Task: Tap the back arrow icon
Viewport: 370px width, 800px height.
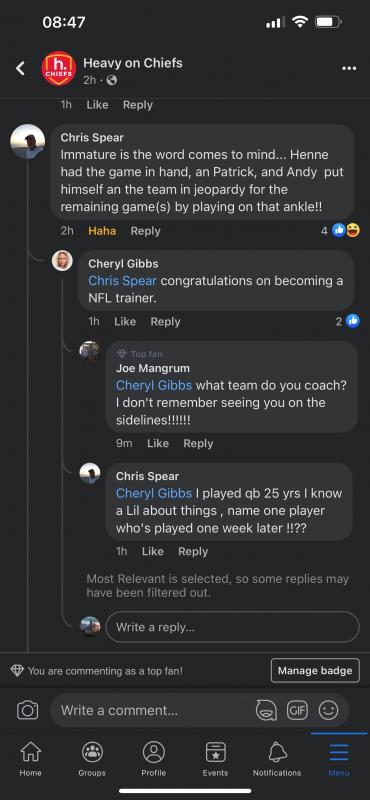Action: click(x=20, y=68)
